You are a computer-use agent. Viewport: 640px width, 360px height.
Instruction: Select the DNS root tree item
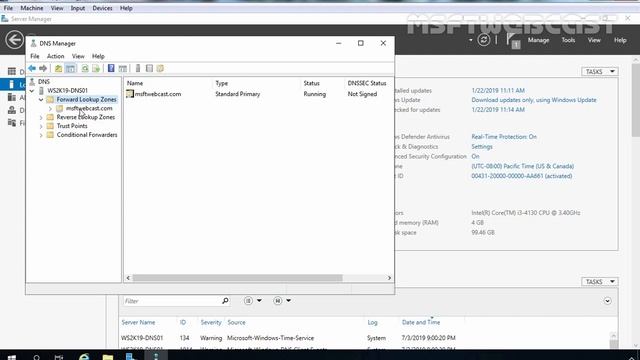[x=44, y=82]
